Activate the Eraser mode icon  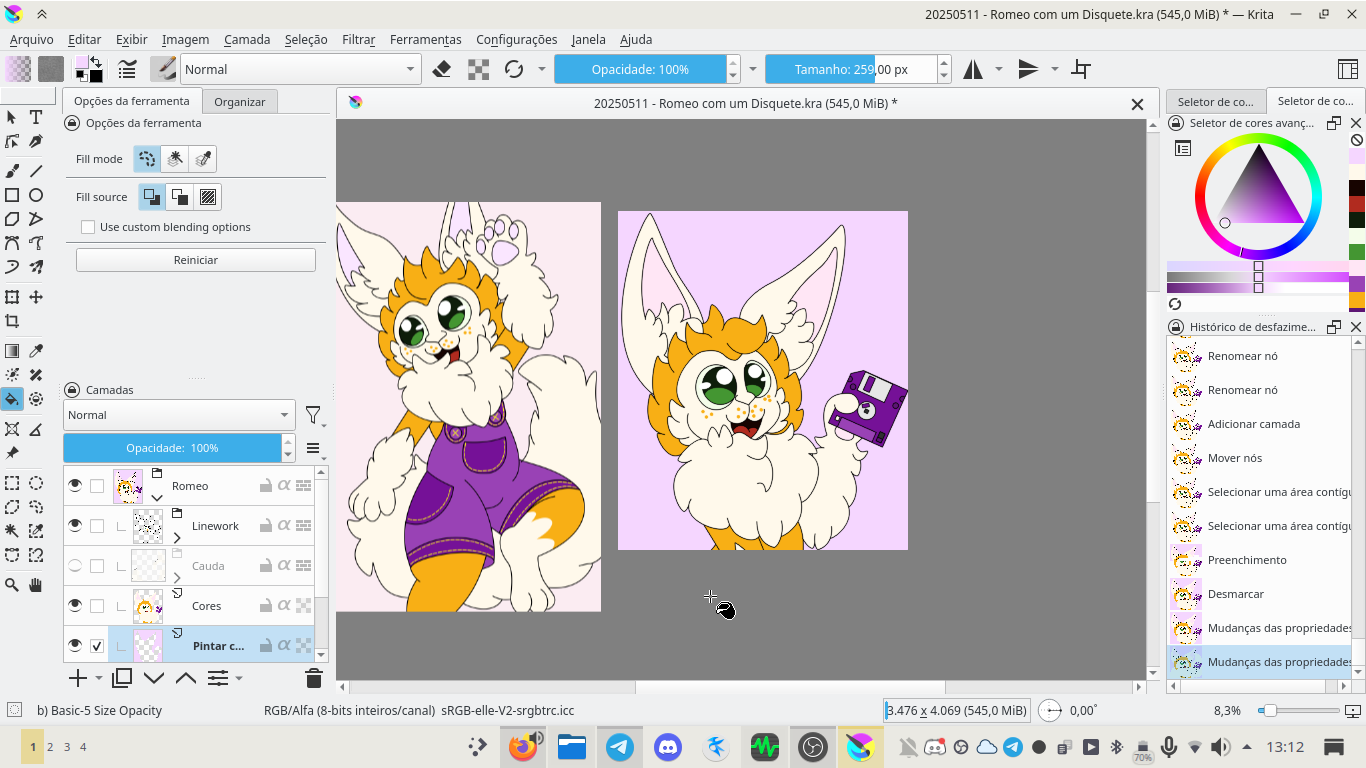[442, 69]
